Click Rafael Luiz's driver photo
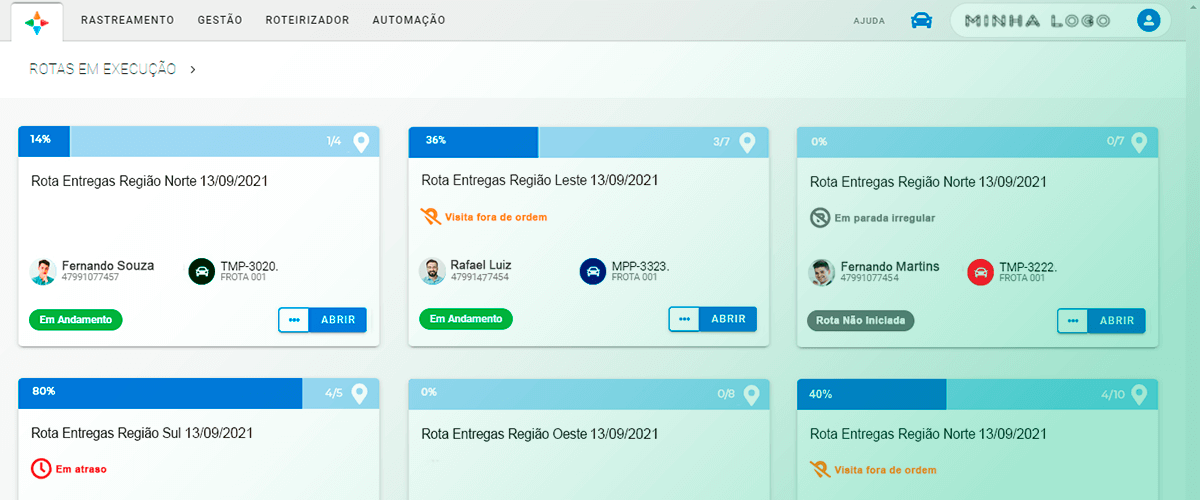The image size is (1200, 500). click(x=432, y=271)
